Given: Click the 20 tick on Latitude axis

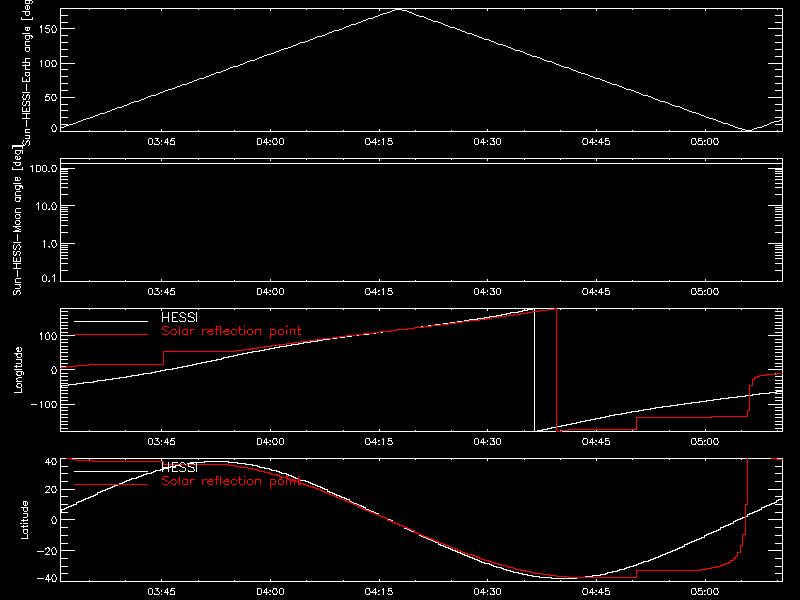Looking at the screenshot, I should click(51, 490).
